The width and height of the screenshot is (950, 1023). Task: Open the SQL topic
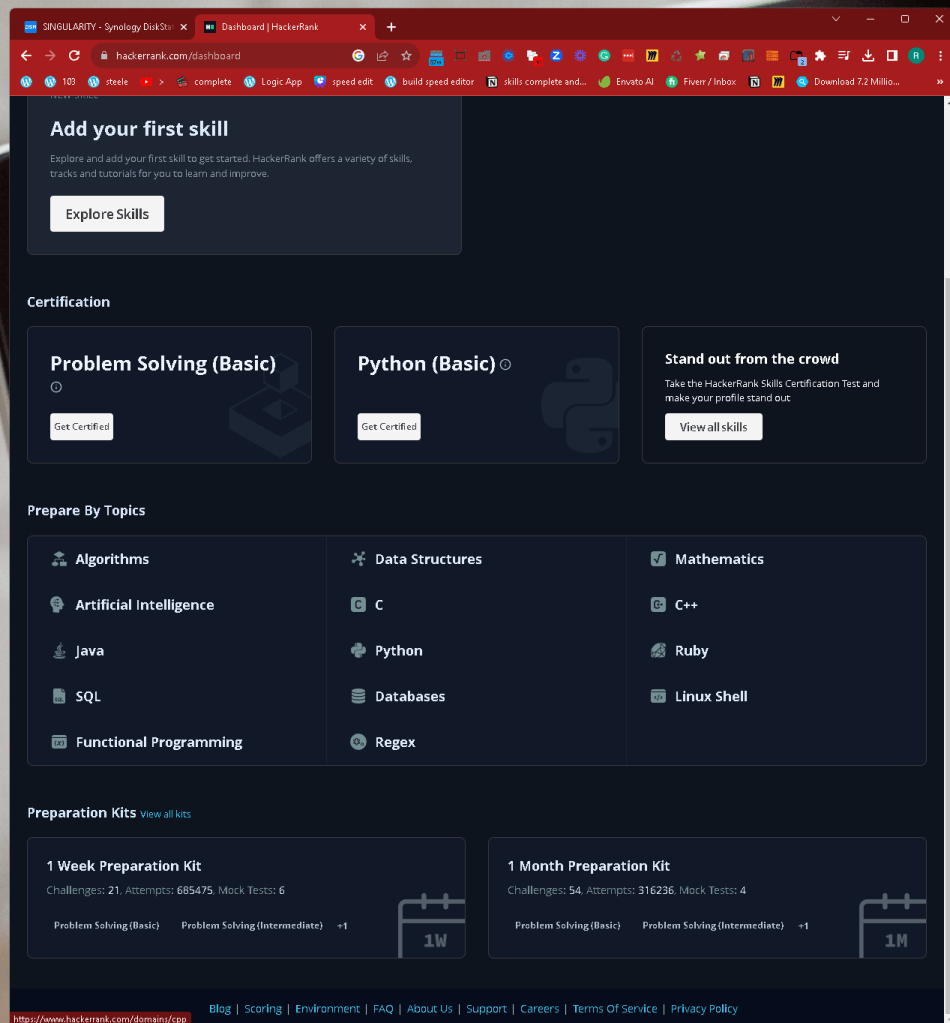tap(88, 696)
